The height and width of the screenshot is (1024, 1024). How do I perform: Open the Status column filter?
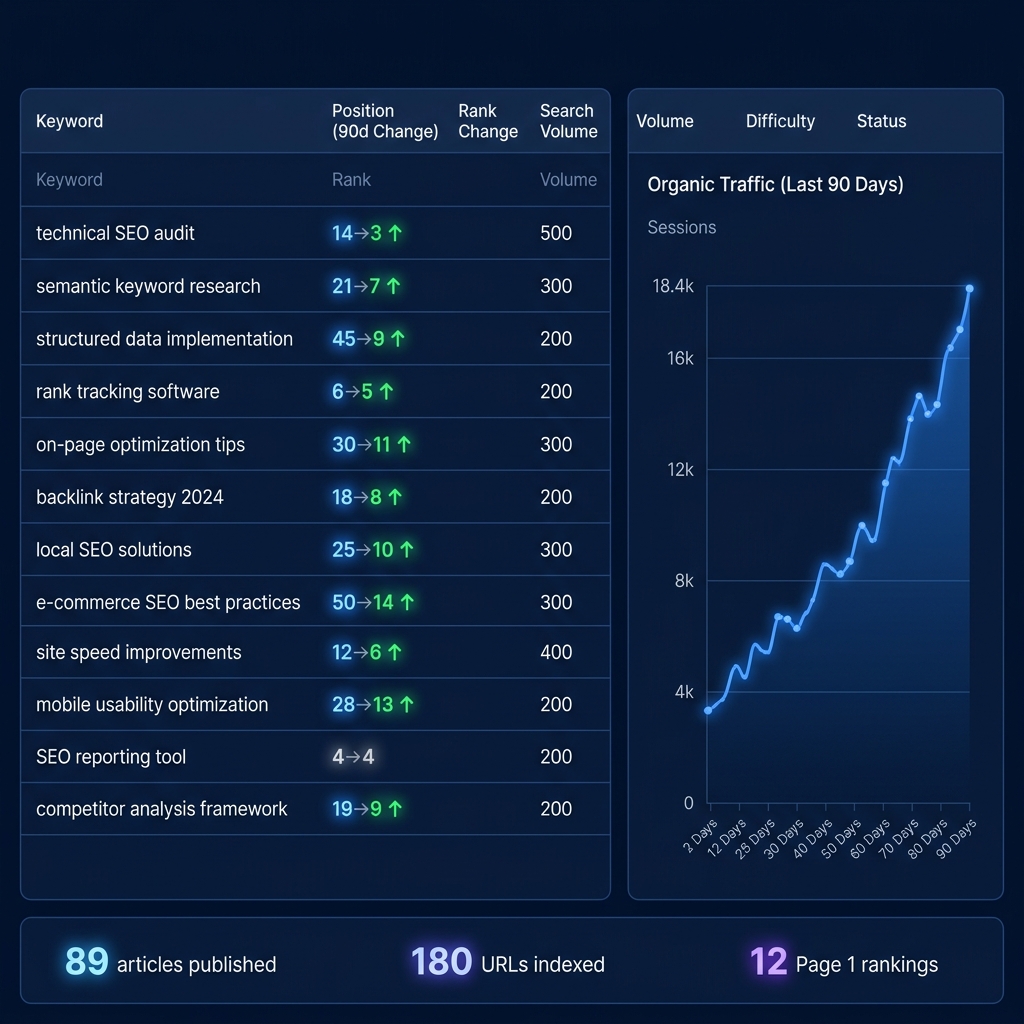point(881,121)
